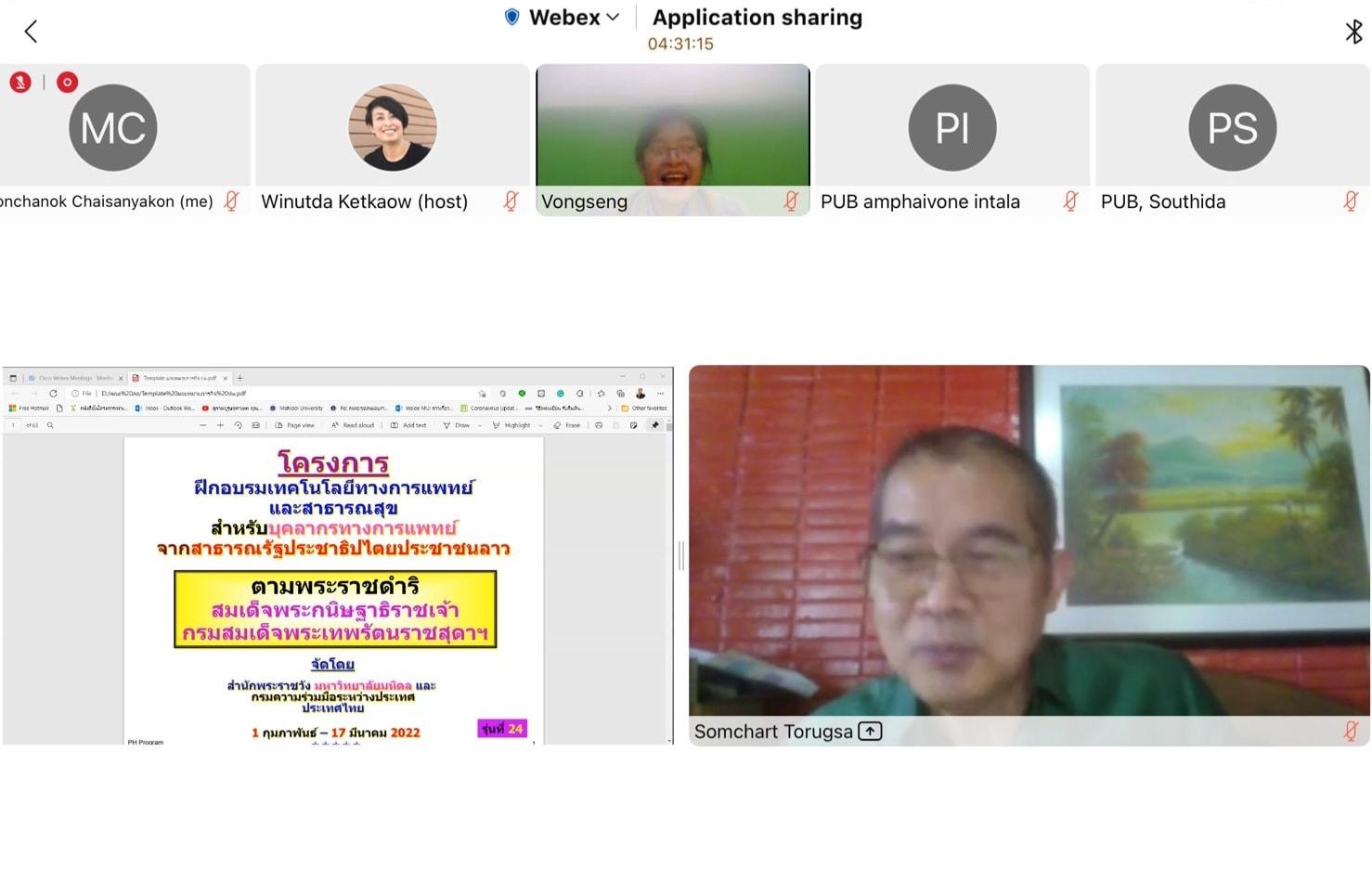Select the MC participant avatar
The height and width of the screenshot is (882, 1372).
point(113,127)
